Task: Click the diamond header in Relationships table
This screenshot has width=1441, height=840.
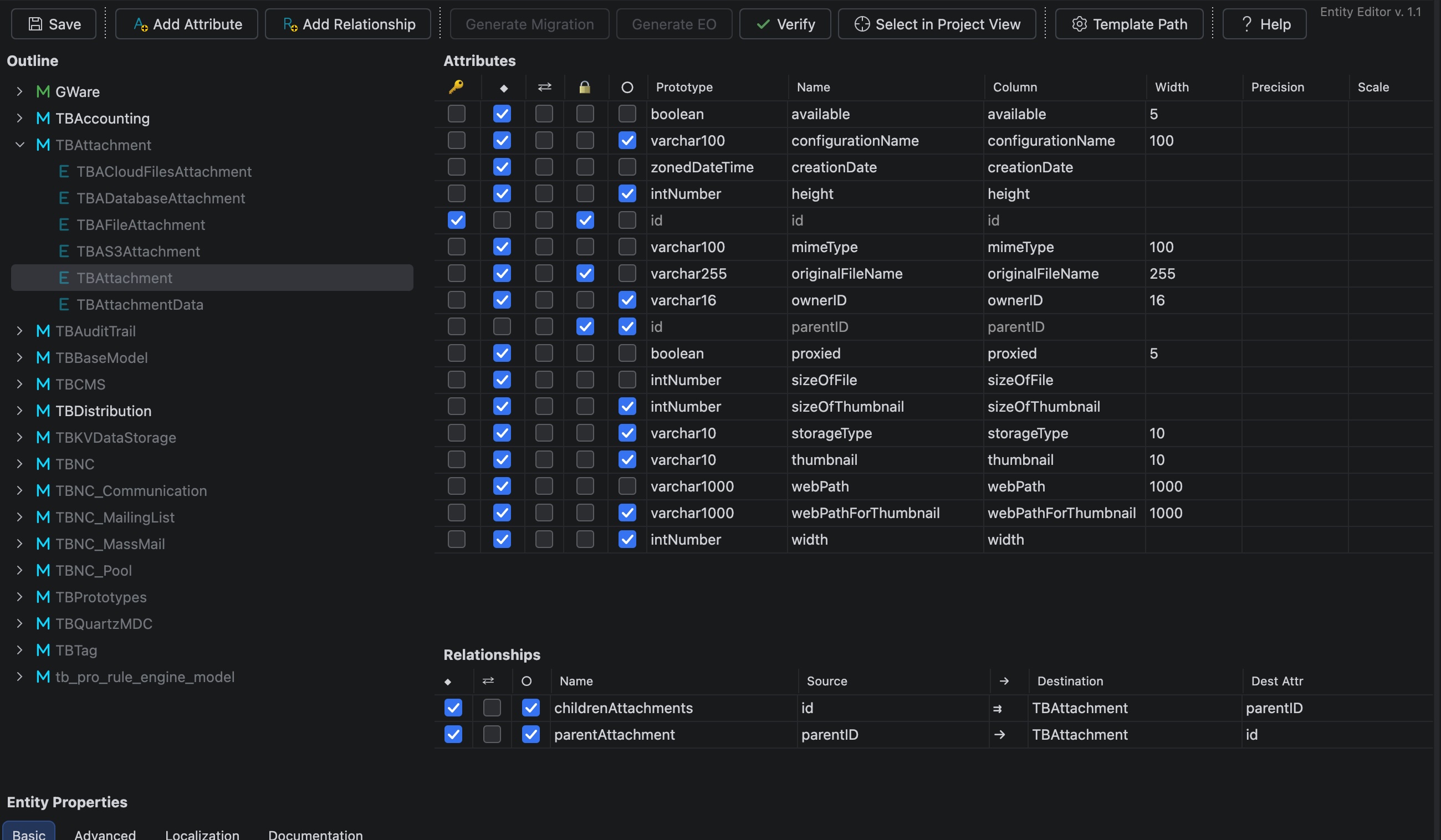Action: coord(448,682)
